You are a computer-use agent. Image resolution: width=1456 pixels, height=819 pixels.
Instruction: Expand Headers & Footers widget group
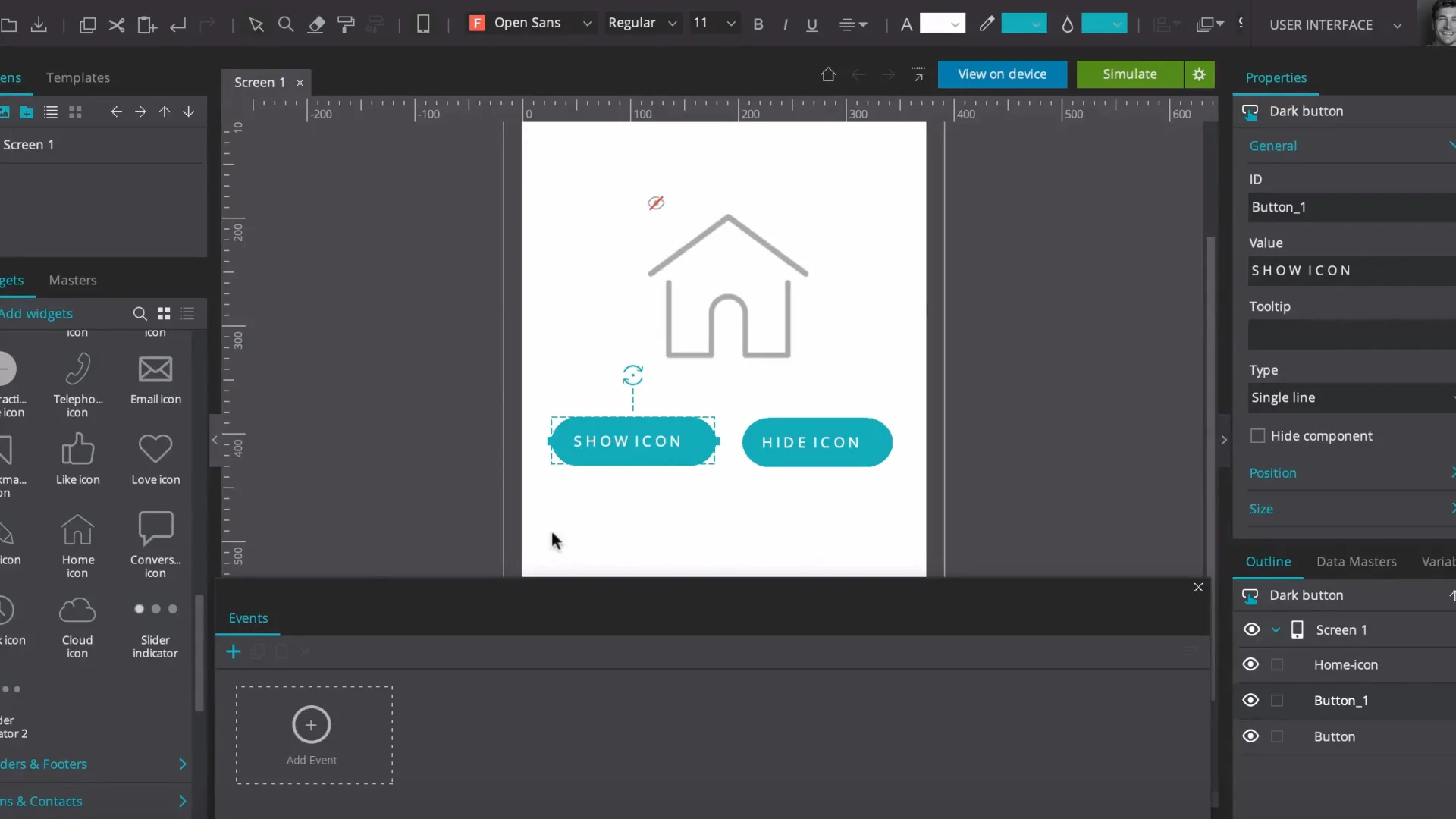[94, 764]
